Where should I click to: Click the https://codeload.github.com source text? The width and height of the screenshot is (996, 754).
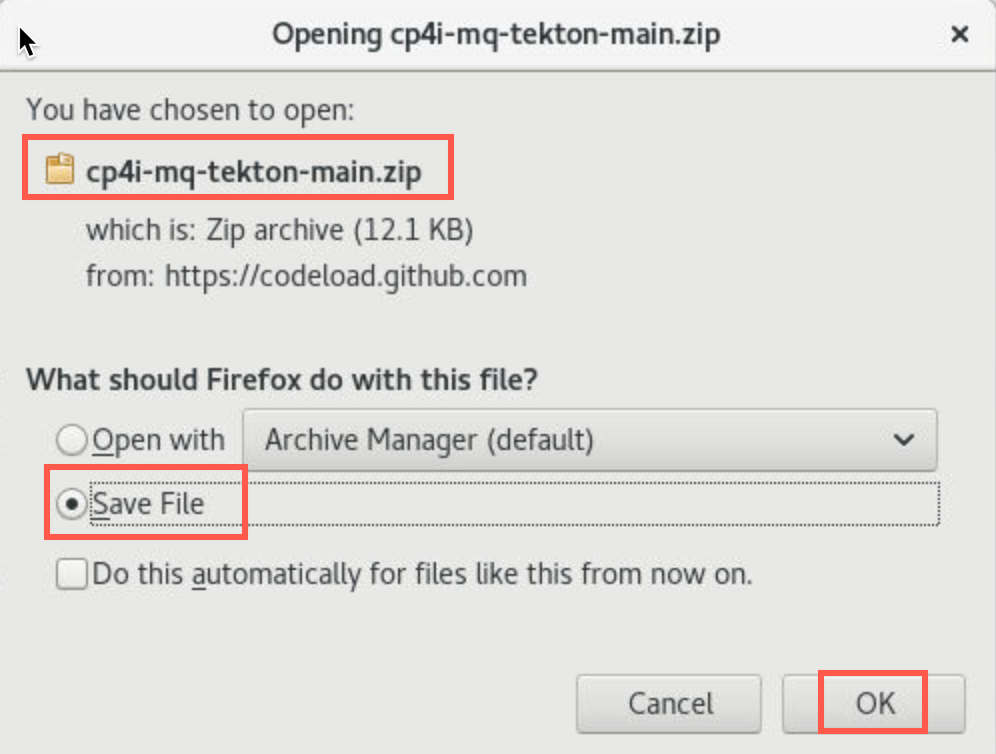click(x=346, y=276)
